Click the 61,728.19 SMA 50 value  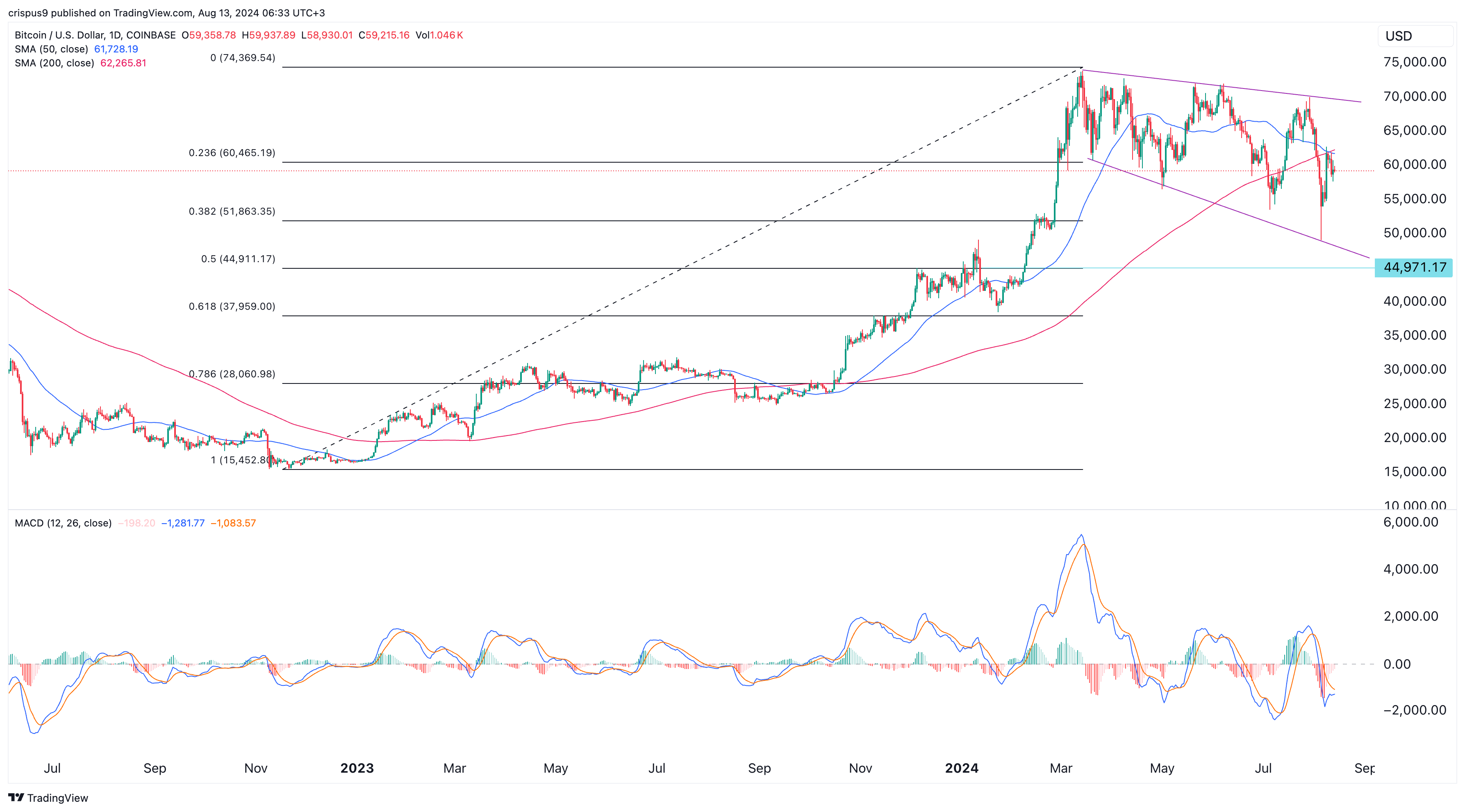(x=116, y=49)
